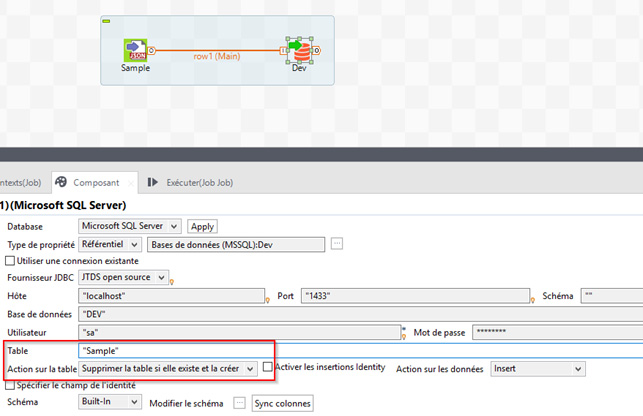This screenshot has width=643, height=416.
Task: Click the Hôte field with localhost
Action: [x=171, y=296]
